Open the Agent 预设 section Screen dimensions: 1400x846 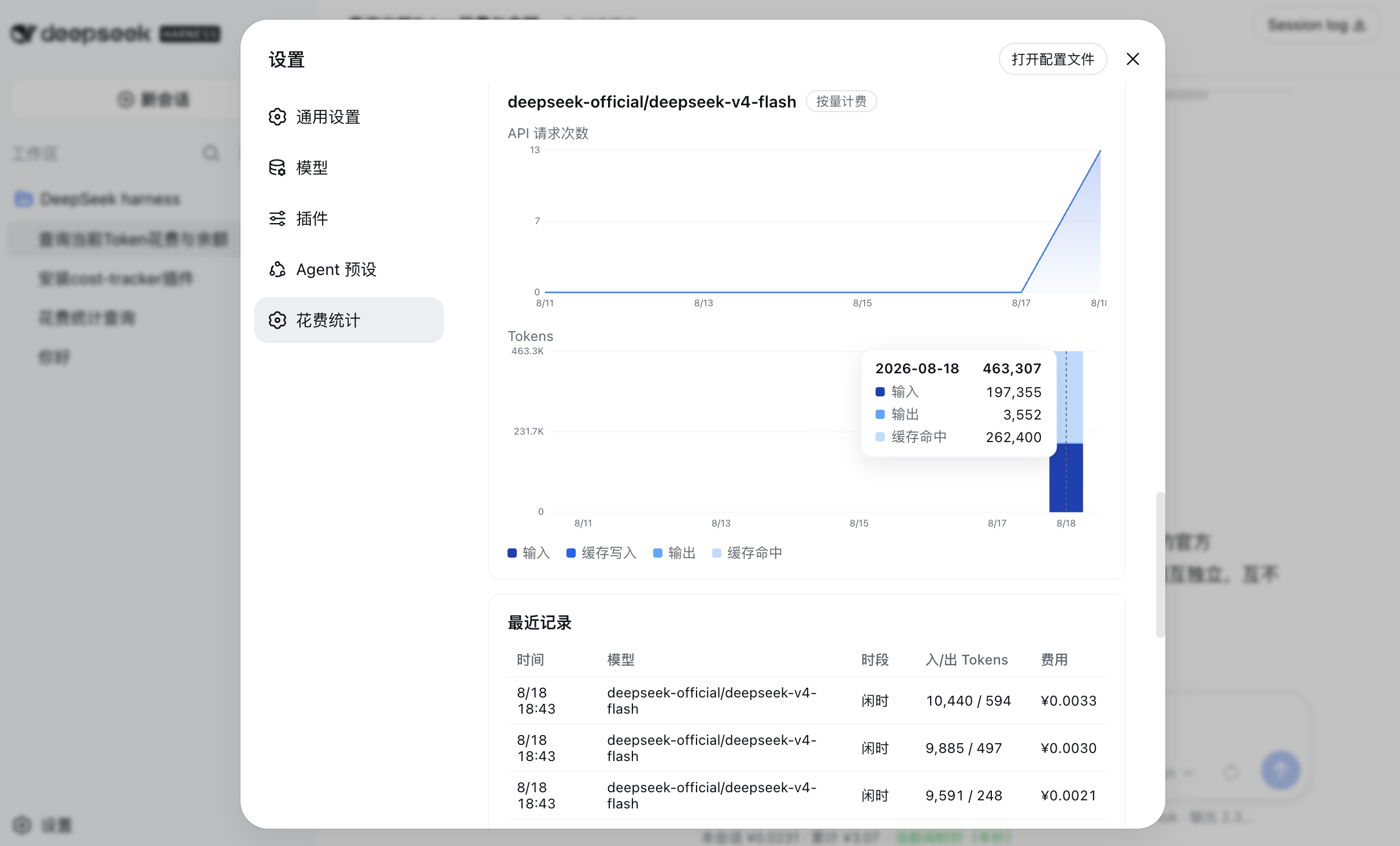349,269
